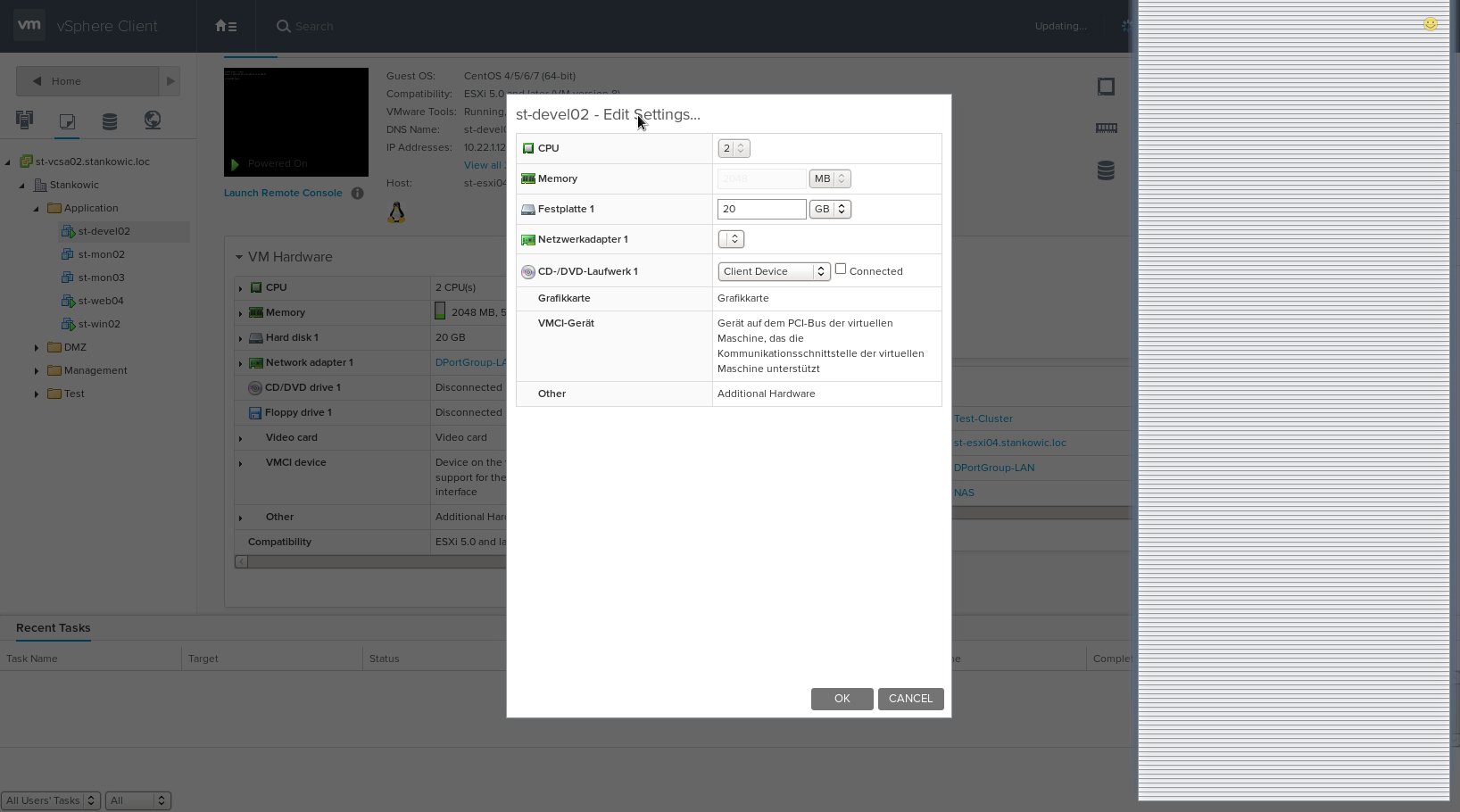The width and height of the screenshot is (1460, 812).
Task: Open All Users' Tasks filter dropdown
Action: [50, 800]
